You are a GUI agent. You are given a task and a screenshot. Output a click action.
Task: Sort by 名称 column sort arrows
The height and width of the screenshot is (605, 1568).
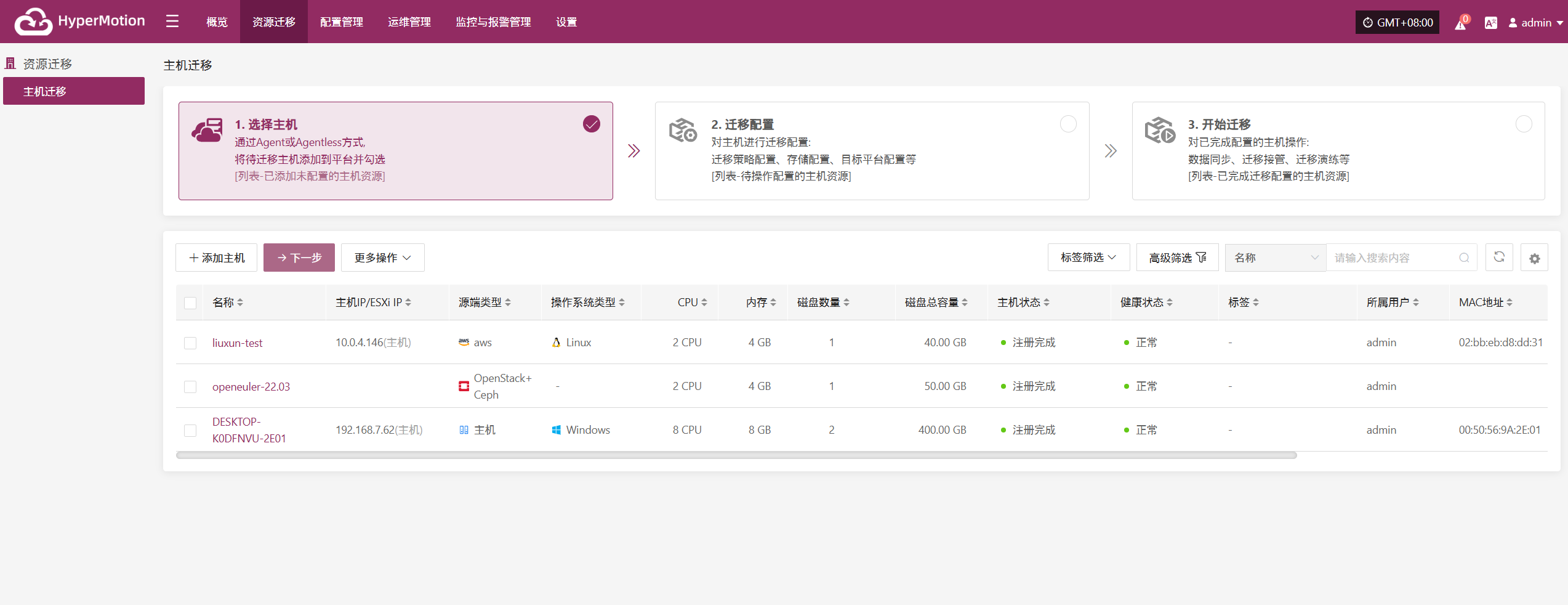click(240, 302)
